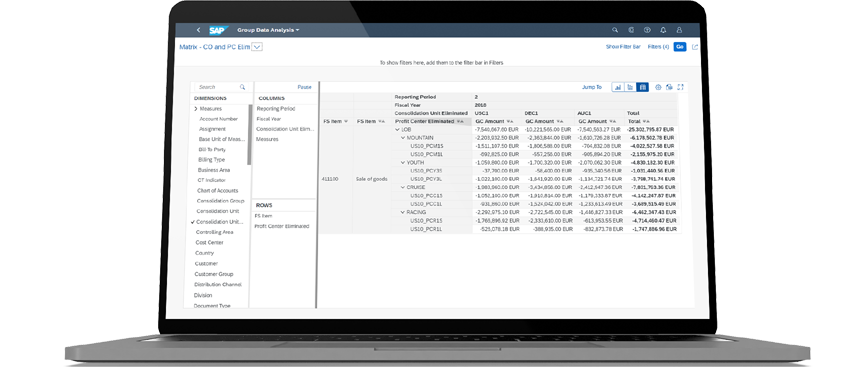Click the share icon beside Go
Viewport: 867px width, 367px height.
(x=695, y=47)
